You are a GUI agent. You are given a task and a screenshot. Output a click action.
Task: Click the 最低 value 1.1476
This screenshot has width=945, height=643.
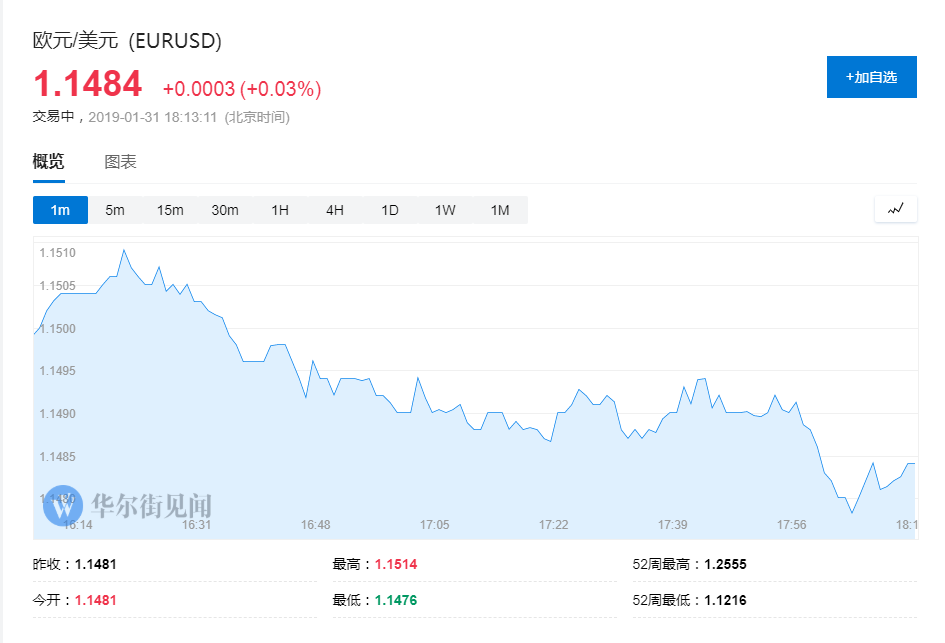pyautogui.click(x=396, y=600)
